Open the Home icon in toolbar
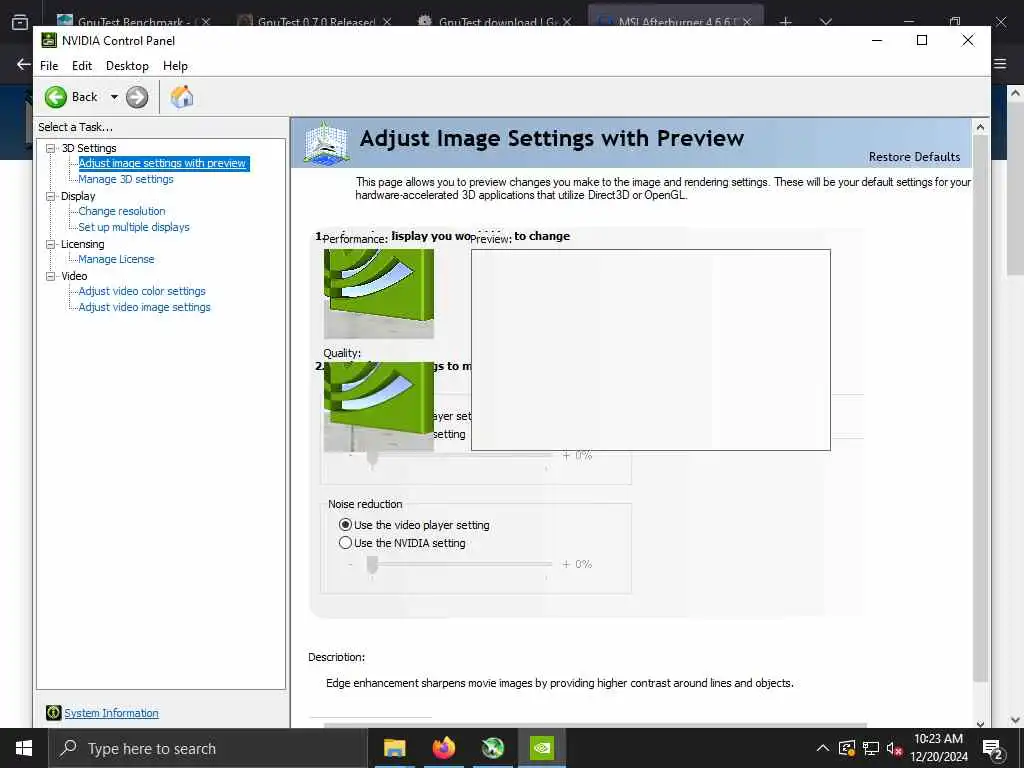The height and width of the screenshot is (768, 1024). [x=182, y=97]
